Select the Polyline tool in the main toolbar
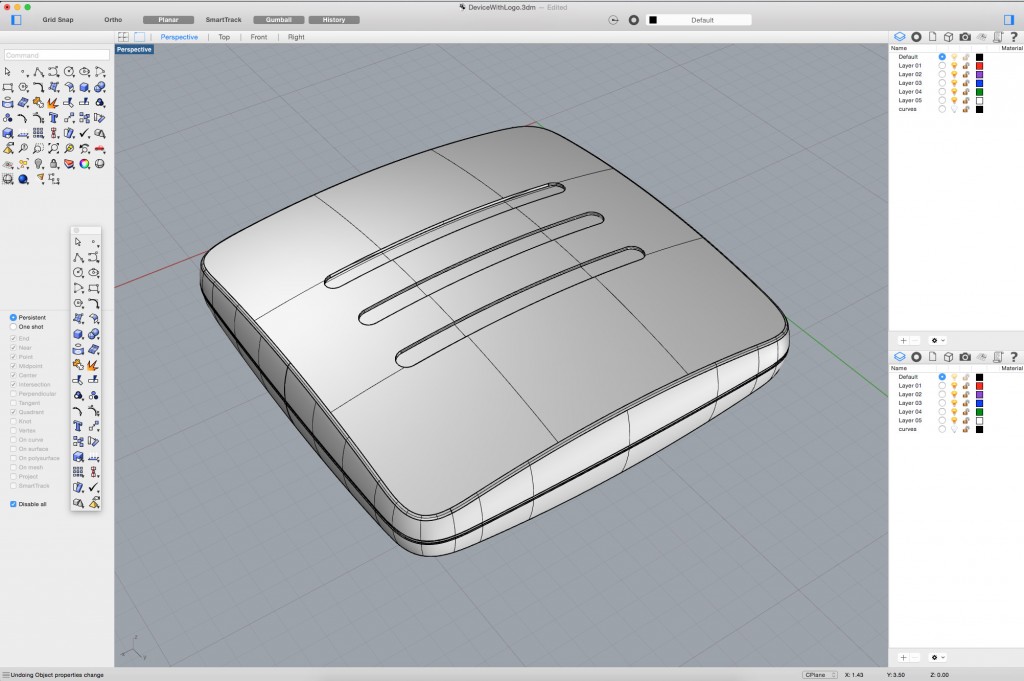The height and width of the screenshot is (681, 1024). [x=39, y=72]
